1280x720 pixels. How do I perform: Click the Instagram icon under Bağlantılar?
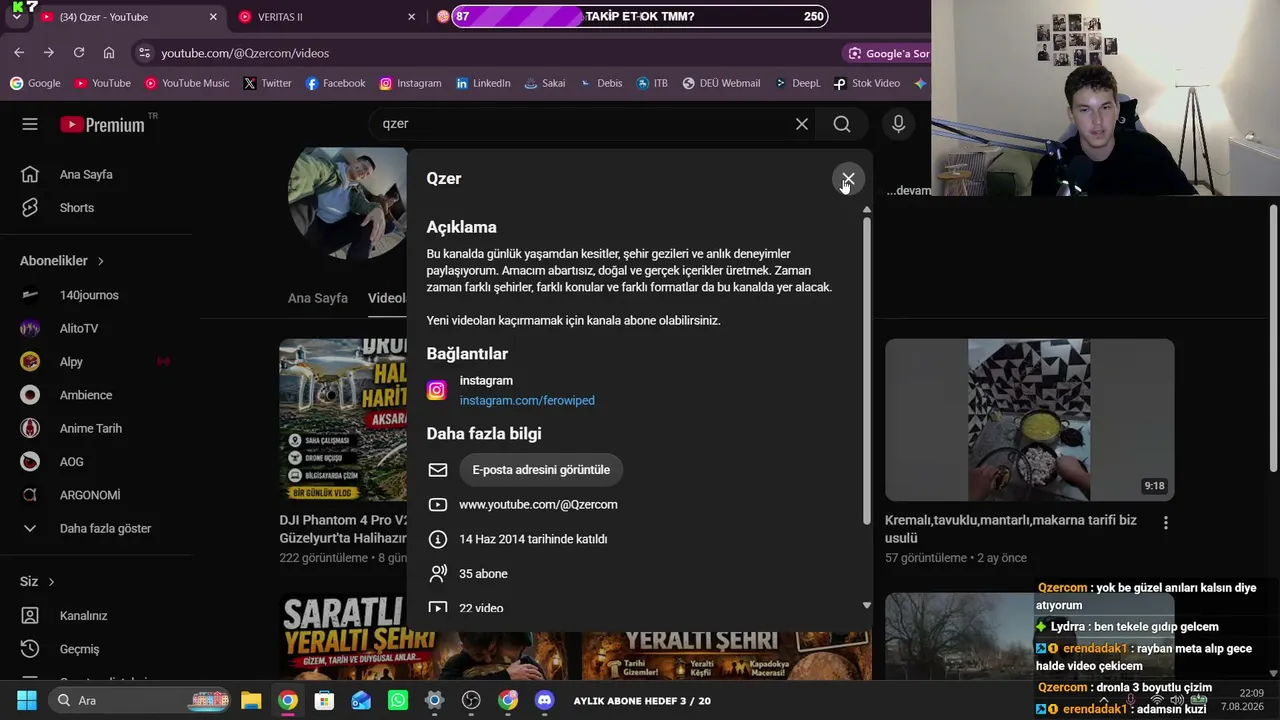coord(437,390)
